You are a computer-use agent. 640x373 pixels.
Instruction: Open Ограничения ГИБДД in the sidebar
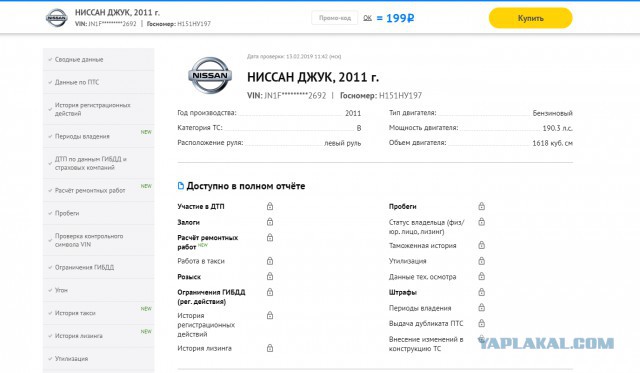[99, 267]
